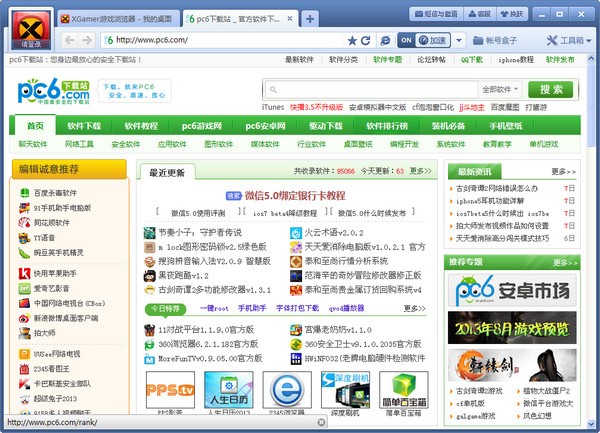Viewport: 600px width, 433px height.
Task: Click YY语音 icon in sidebar
Action: [x=24, y=238]
